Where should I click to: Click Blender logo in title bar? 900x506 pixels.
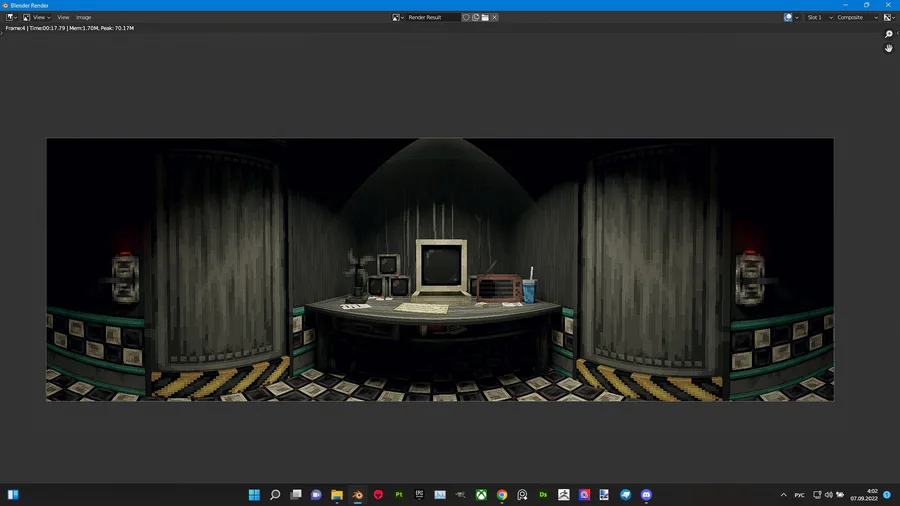point(5,5)
